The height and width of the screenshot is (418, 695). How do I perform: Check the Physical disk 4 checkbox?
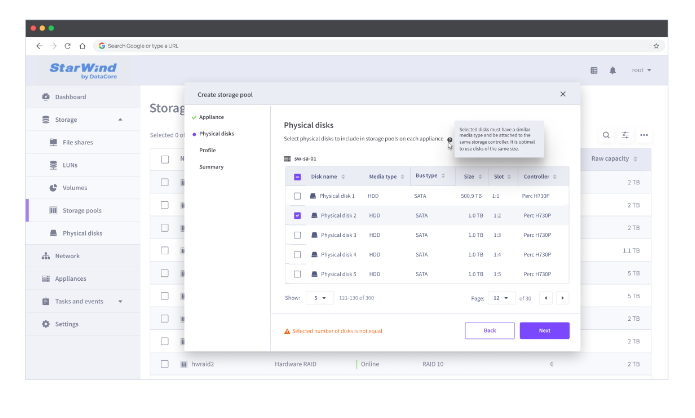297,255
